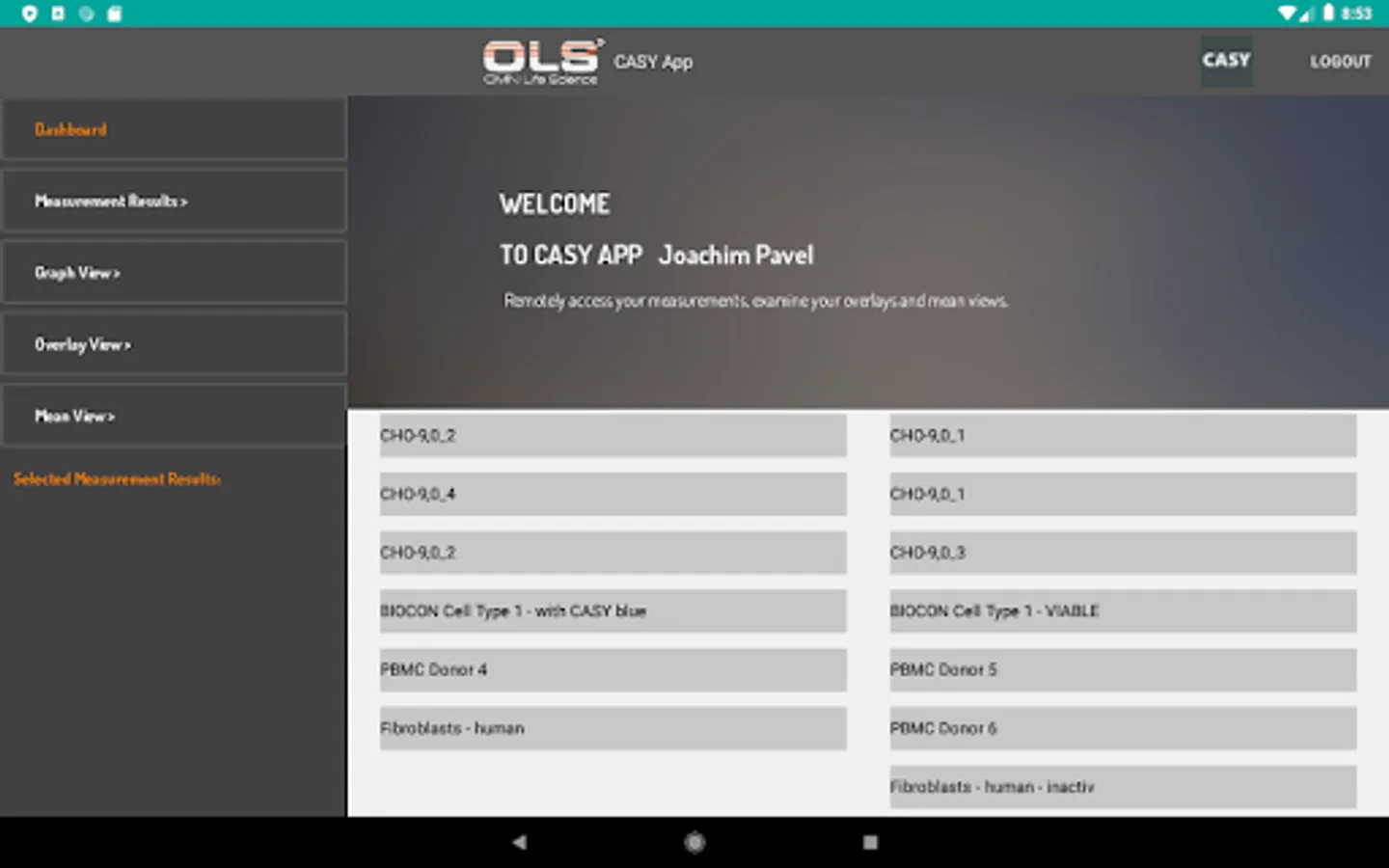Tap the location icon in status bar
This screenshot has width=1389, height=868.
[30, 14]
